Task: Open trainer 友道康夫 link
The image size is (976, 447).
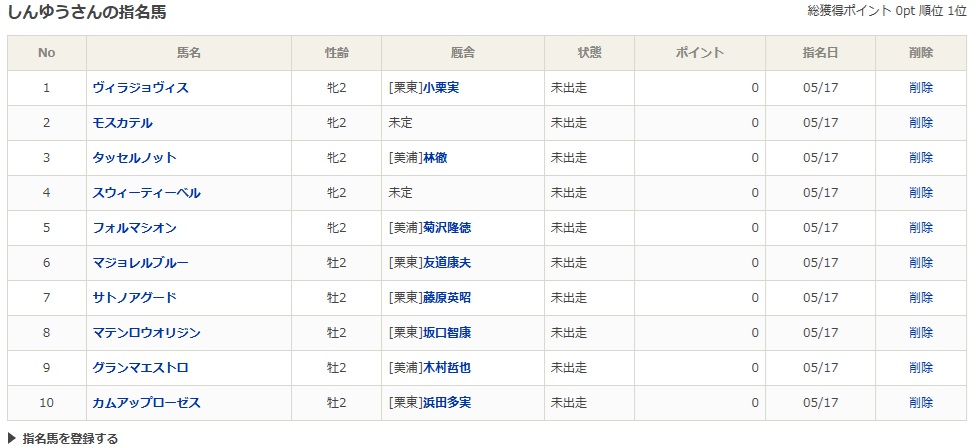Action: click(x=446, y=263)
